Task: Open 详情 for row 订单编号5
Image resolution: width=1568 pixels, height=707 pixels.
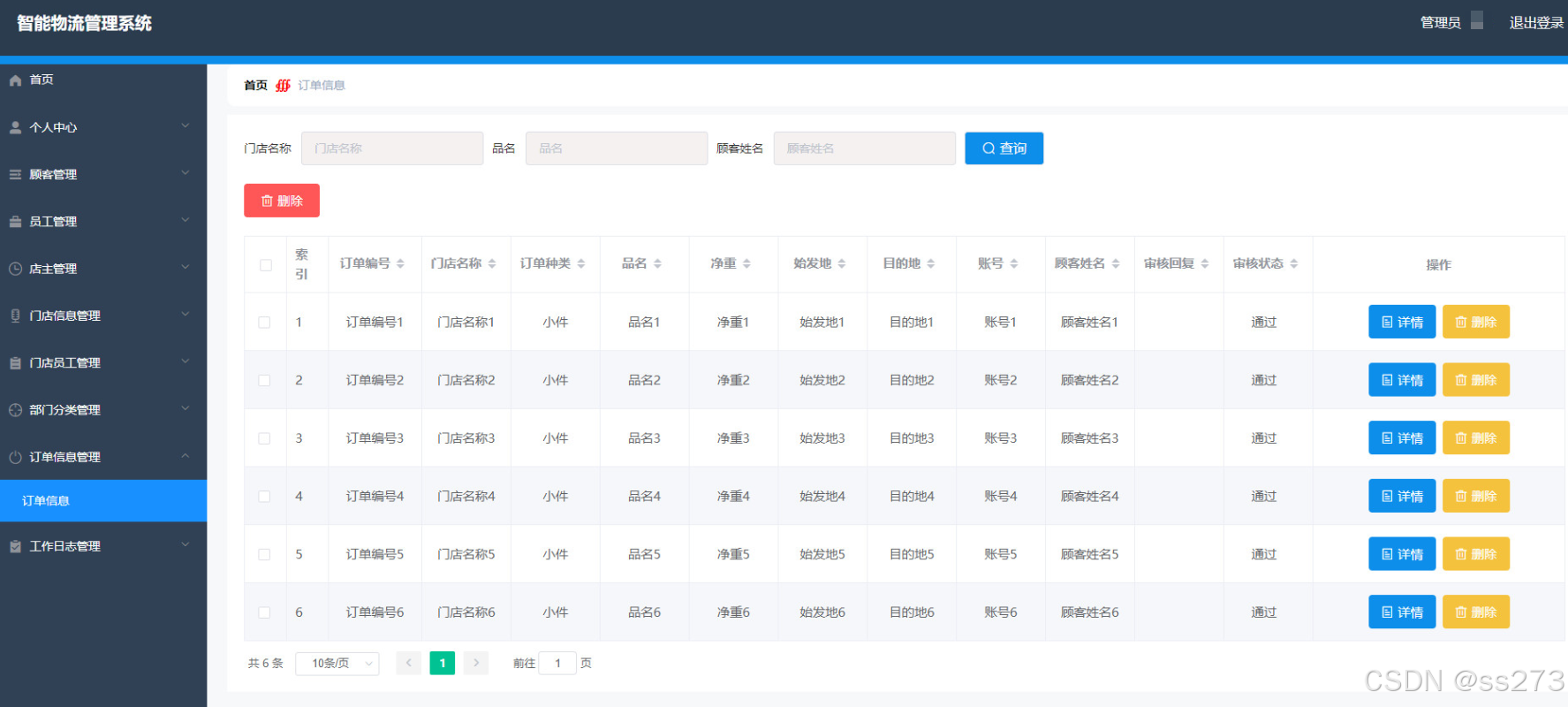Action: (x=1402, y=554)
